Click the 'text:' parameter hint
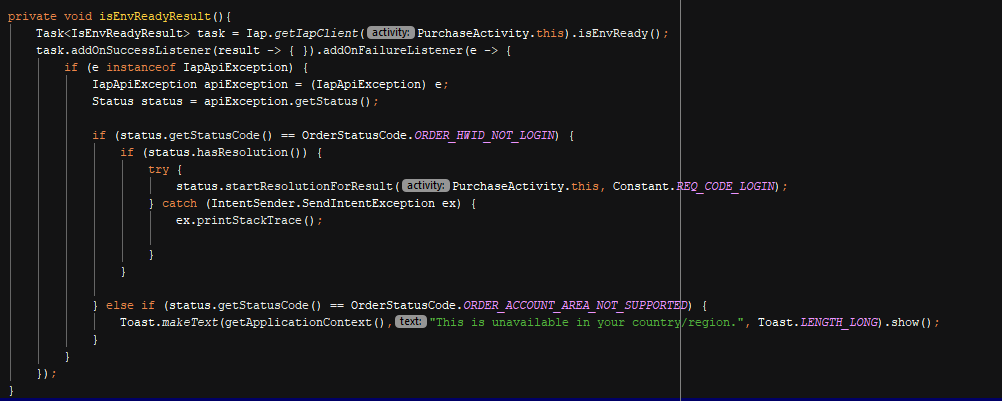The height and width of the screenshot is (401, 1002). 410,322
